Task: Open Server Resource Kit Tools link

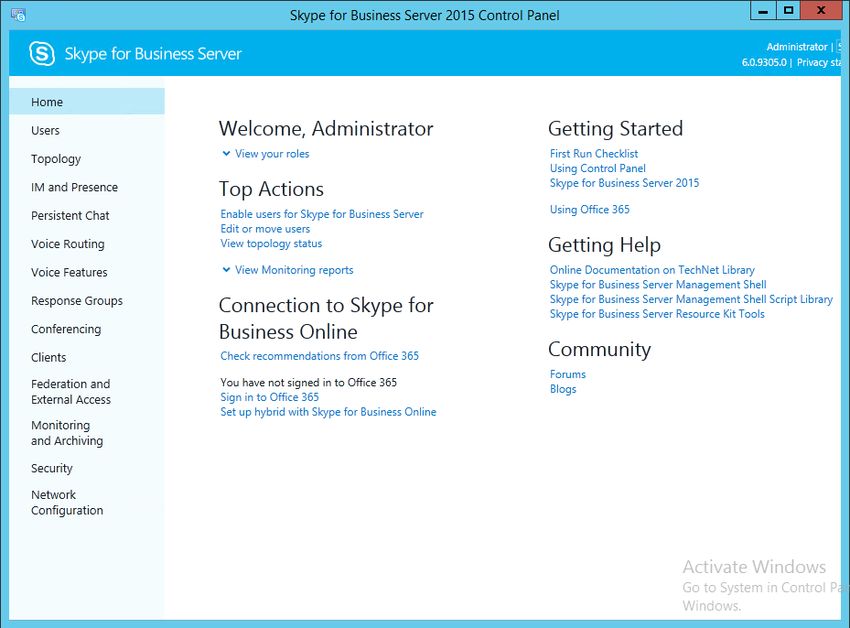Action: pyautogui.click(x=657, y=313)
